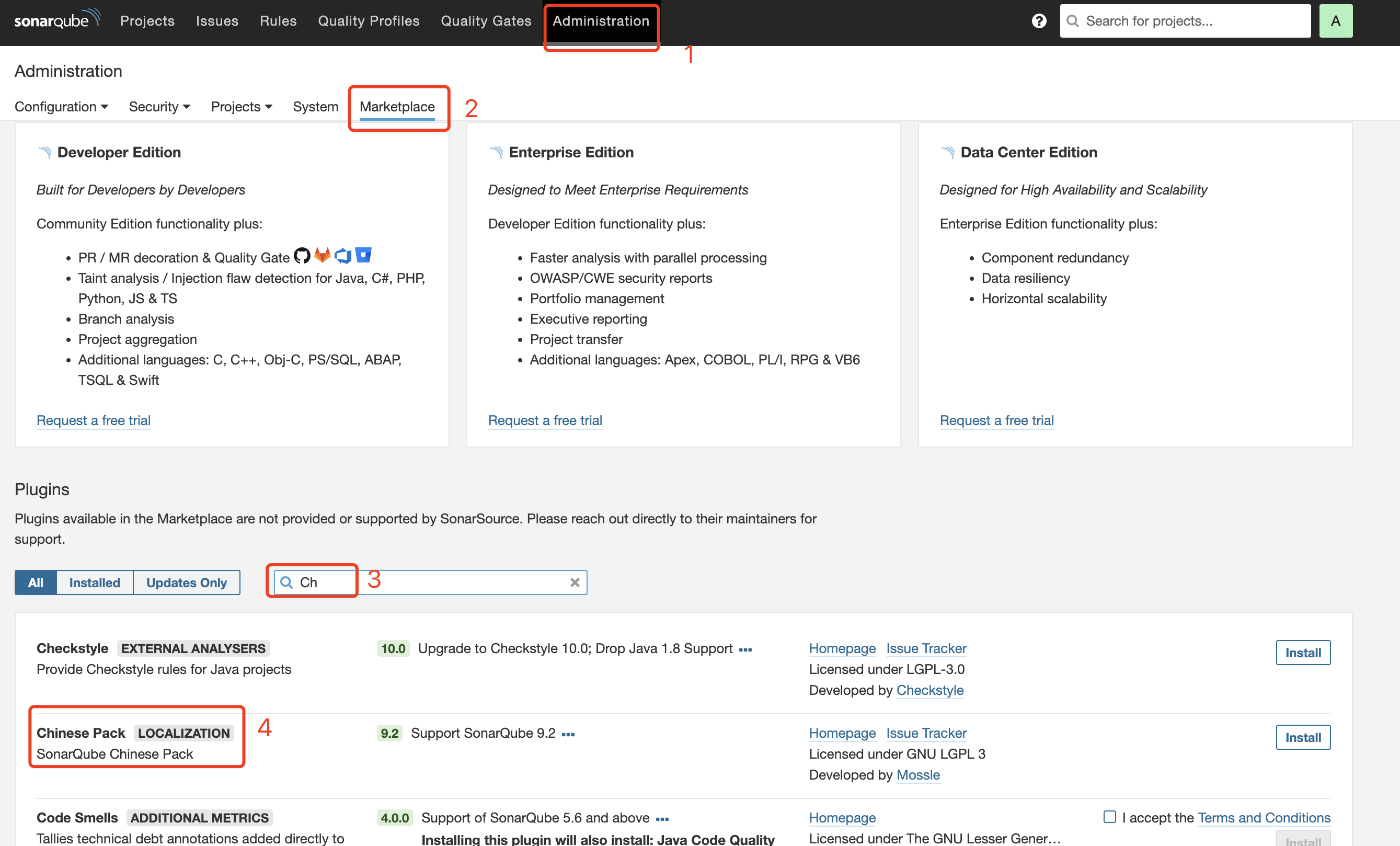Screen dimensions: 1400x846
Task: Click the EXTERNAL ANALYSERS category tag
Action: [x=193, y=648]
